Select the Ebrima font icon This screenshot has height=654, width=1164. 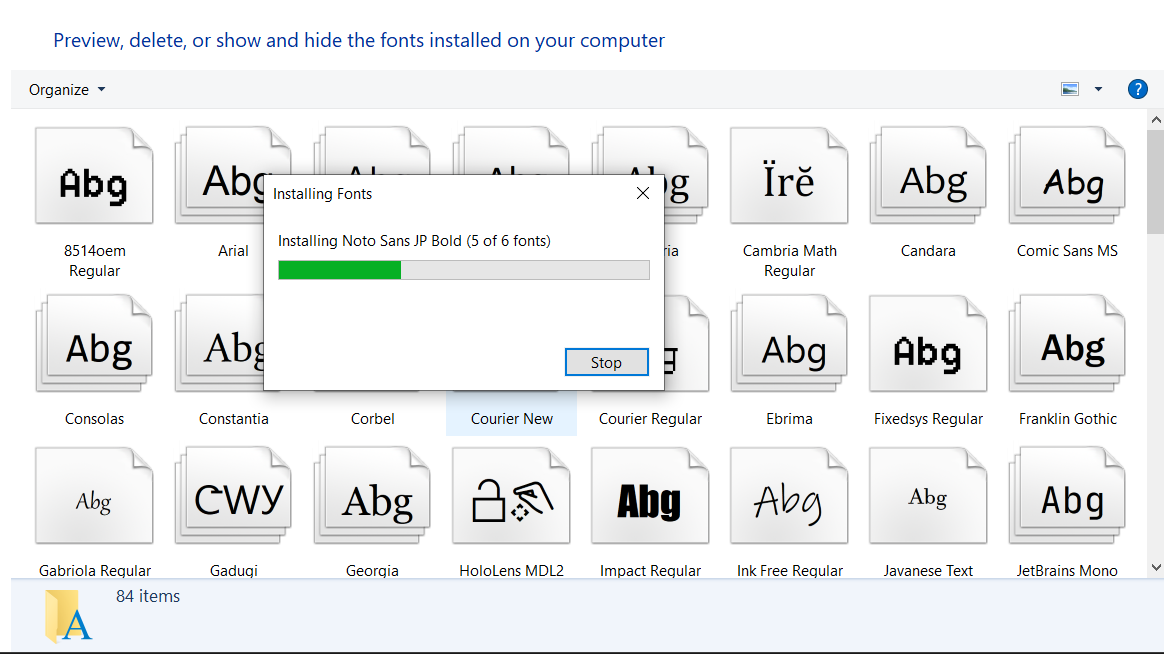789,344
